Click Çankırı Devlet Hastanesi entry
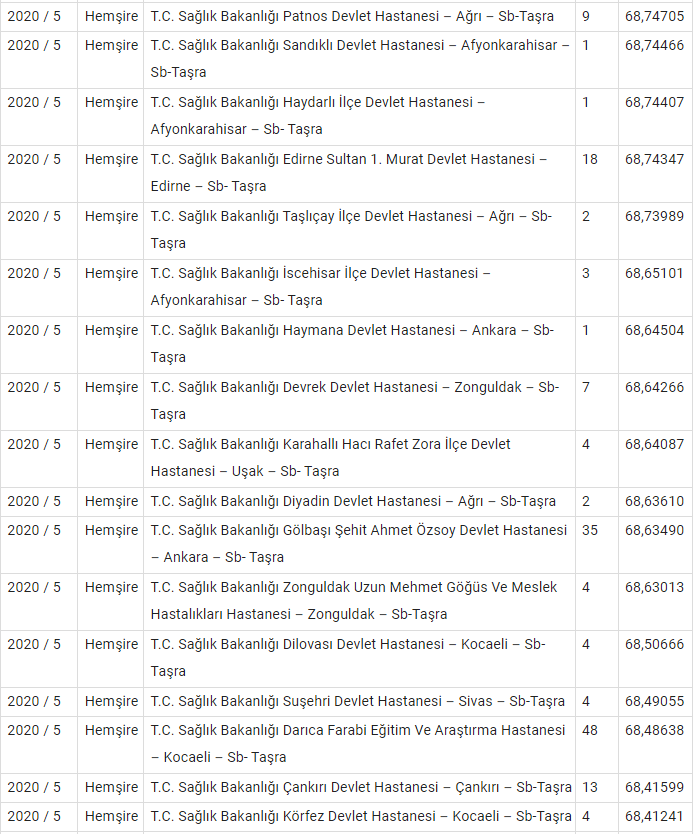Image resolution: width=693 pixels, height=834 pixels. [361, 787]
